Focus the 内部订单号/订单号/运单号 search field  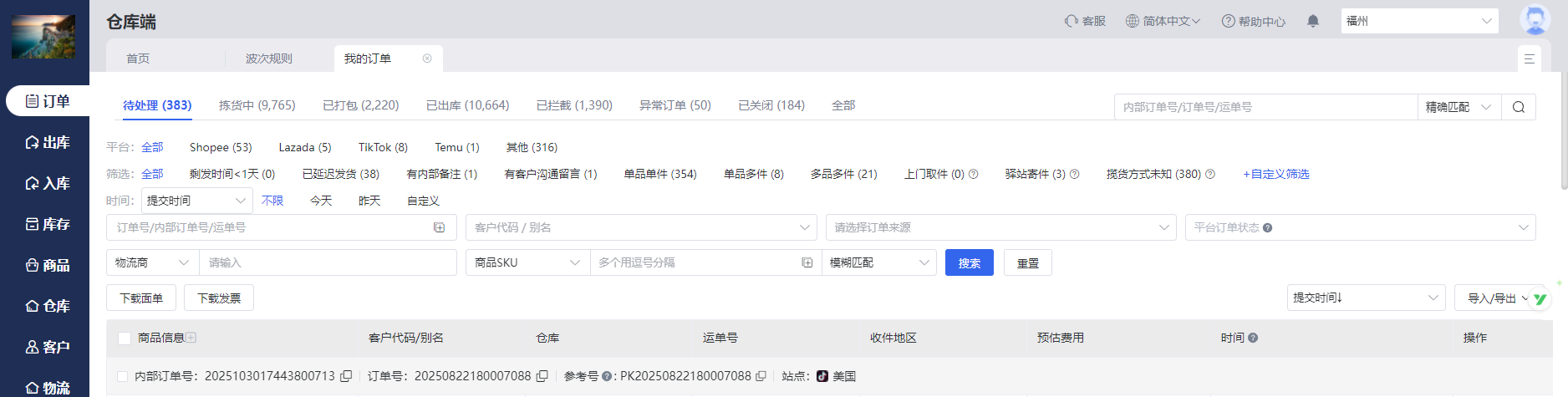[1266, 107]
